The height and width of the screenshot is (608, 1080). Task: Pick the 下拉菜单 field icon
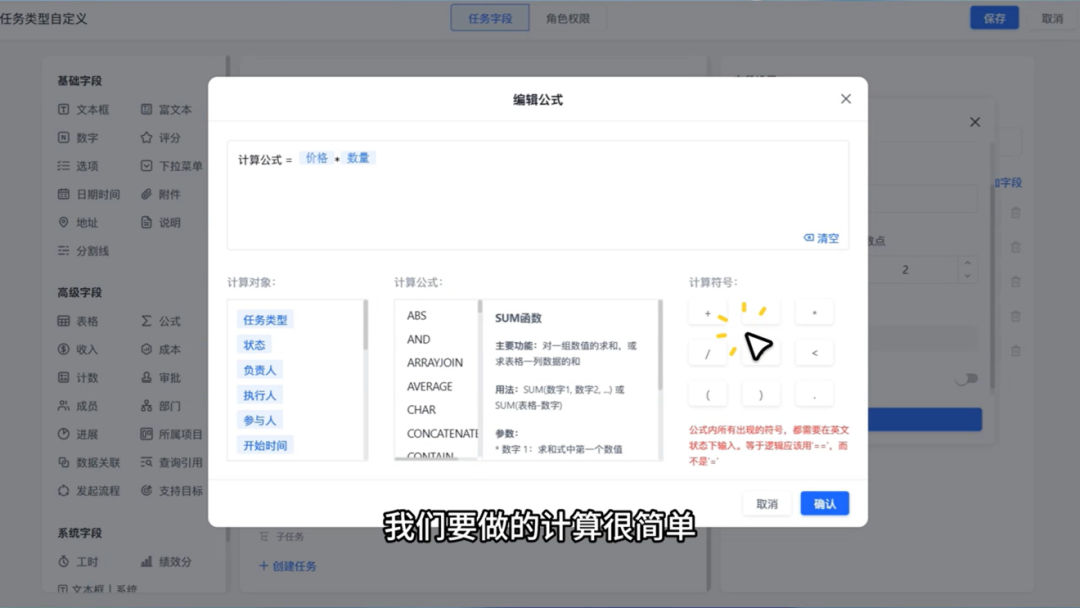click(x=146, y=166)
